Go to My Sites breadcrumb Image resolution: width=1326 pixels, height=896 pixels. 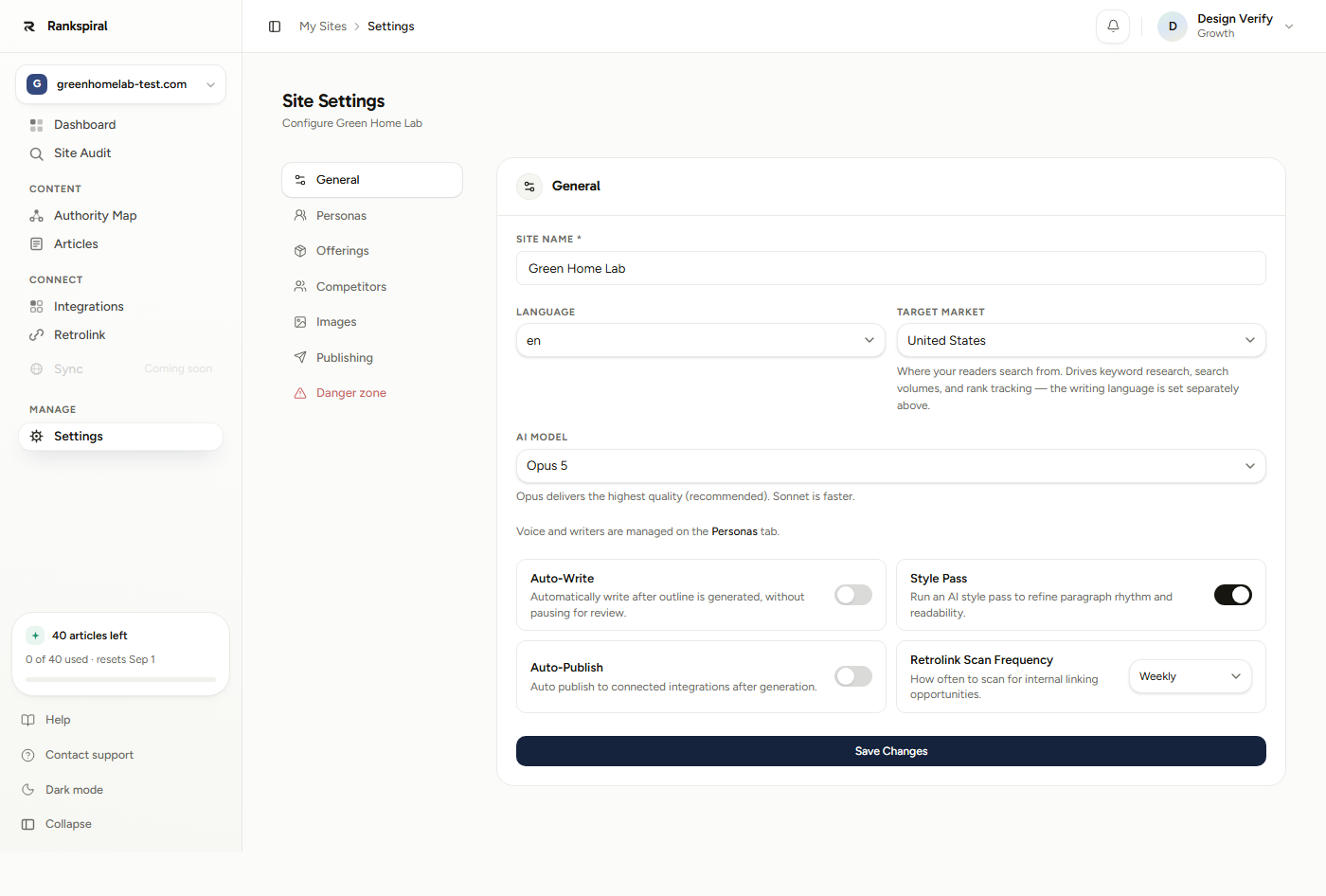[323, 27]
